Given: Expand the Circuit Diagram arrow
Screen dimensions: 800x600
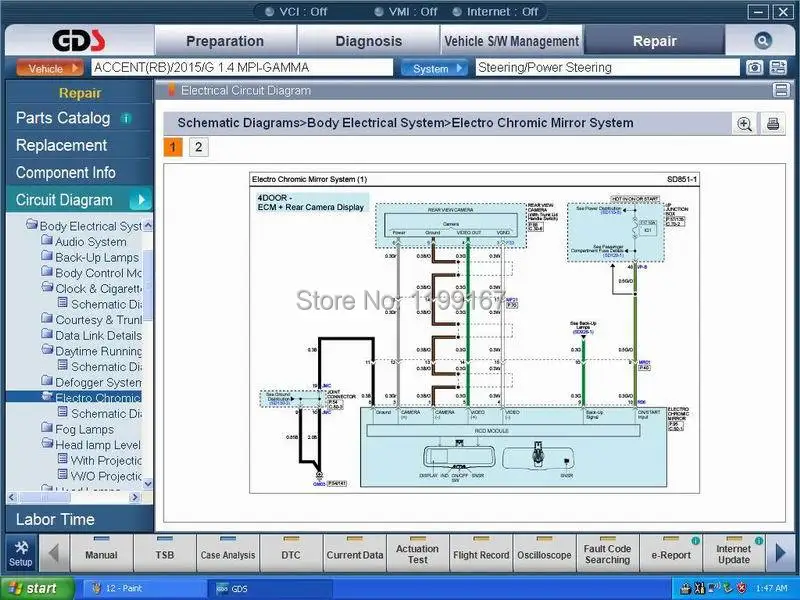Looking at the screenshot, I should 141,200.
